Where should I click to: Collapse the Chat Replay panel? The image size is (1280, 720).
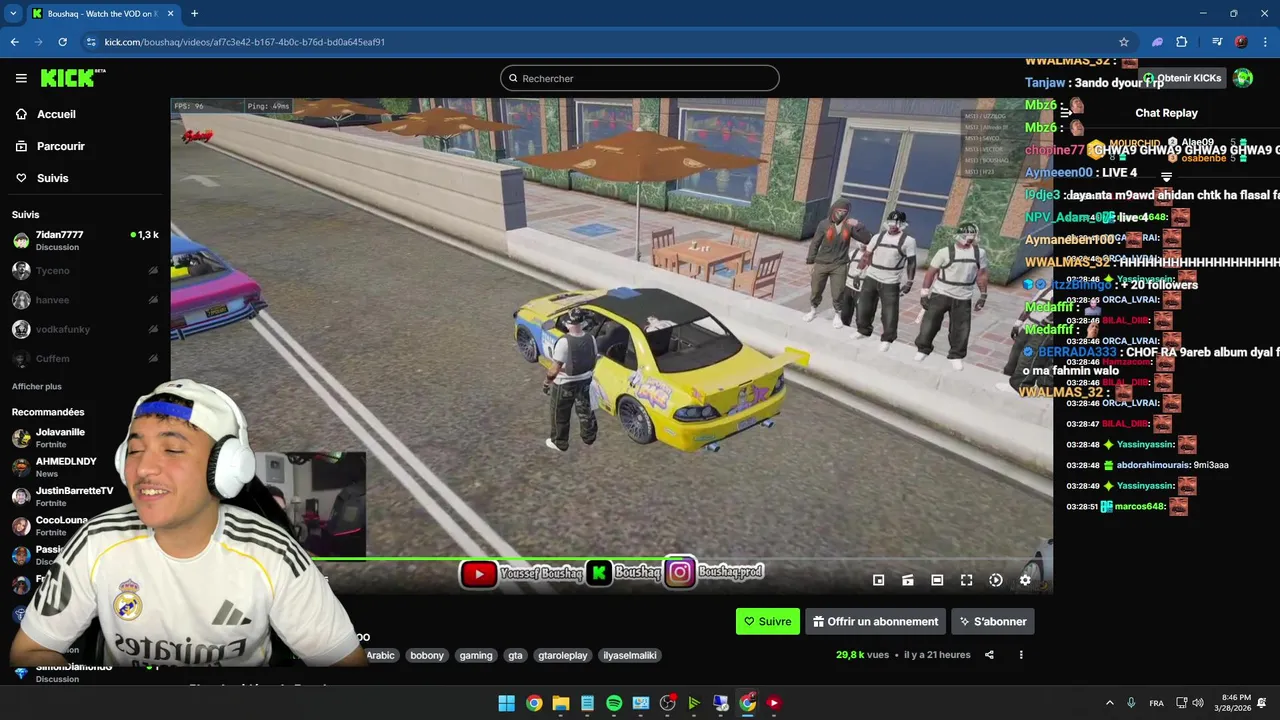[x=1066, y=113]
